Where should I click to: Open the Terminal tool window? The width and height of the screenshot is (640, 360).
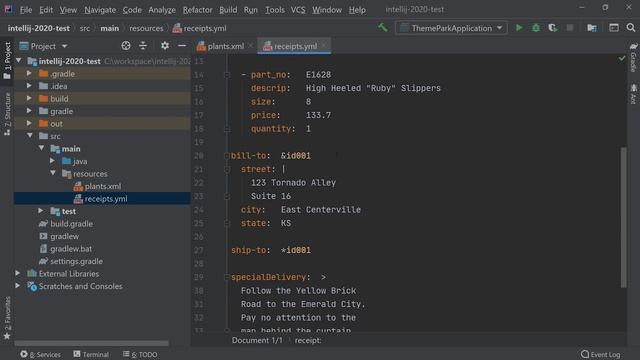pos(91,354)
